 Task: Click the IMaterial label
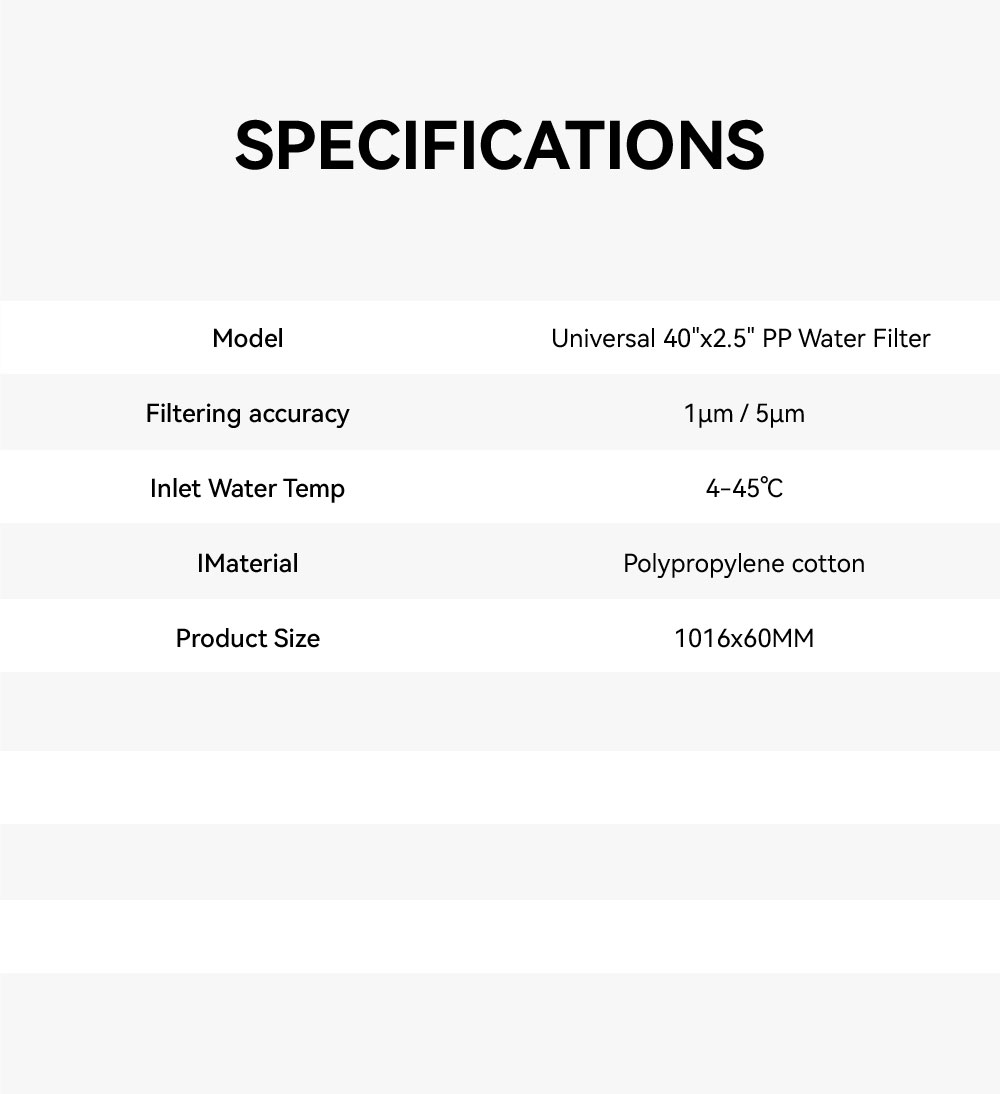(x=248, y=563)
